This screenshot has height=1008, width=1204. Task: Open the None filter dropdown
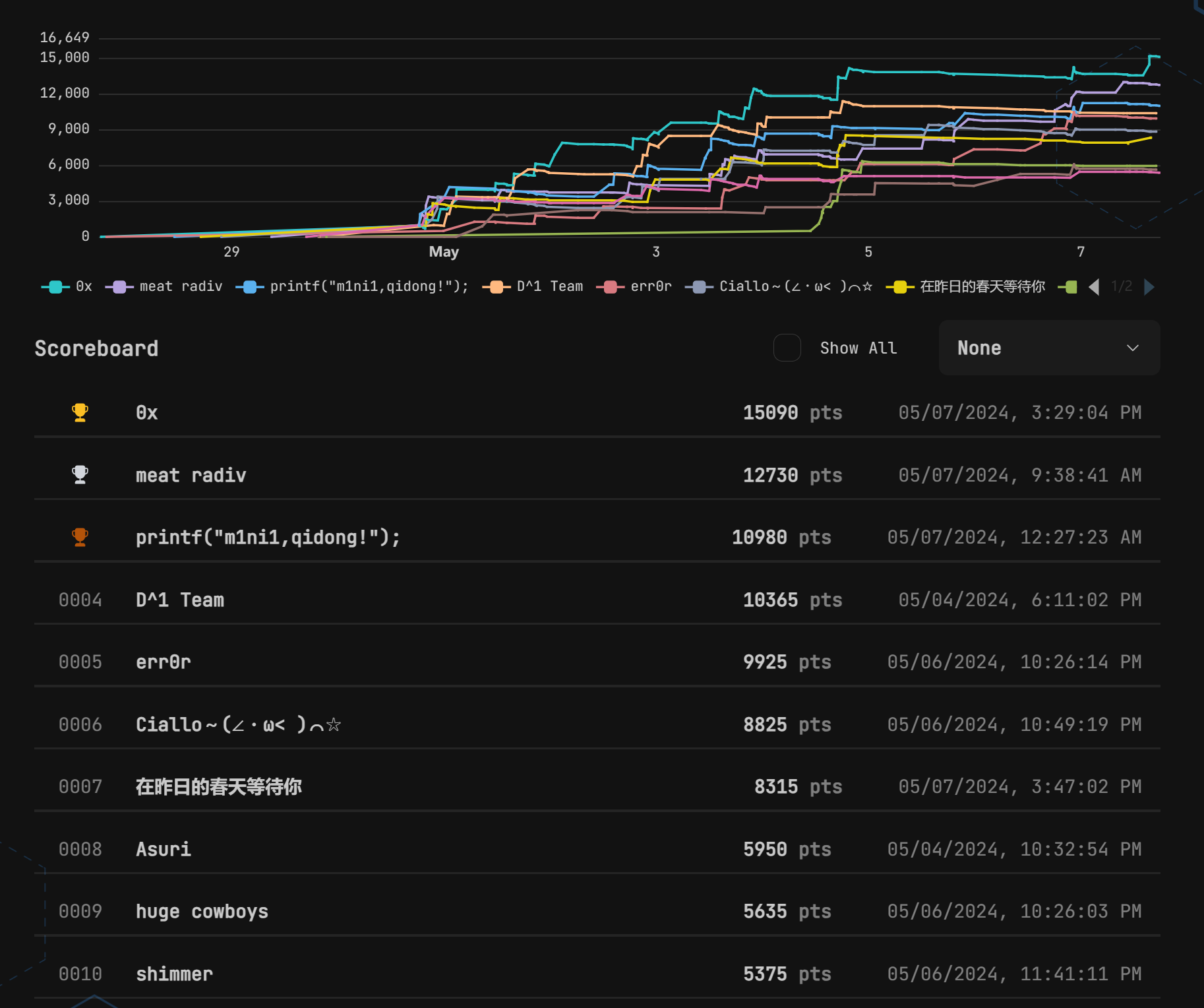tap(1049, 348)
